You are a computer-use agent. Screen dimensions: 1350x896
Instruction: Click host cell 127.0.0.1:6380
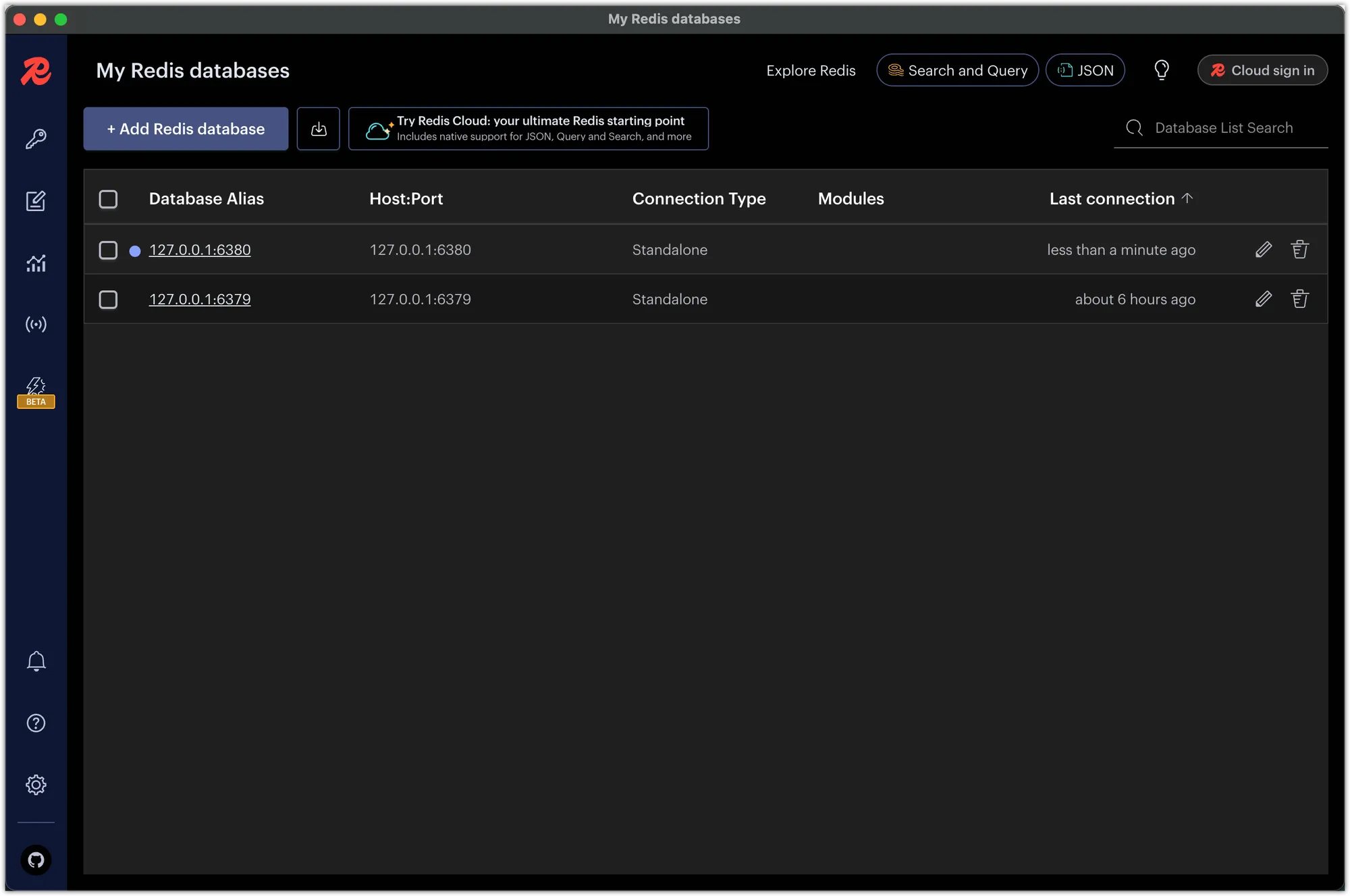click(420, 250)
